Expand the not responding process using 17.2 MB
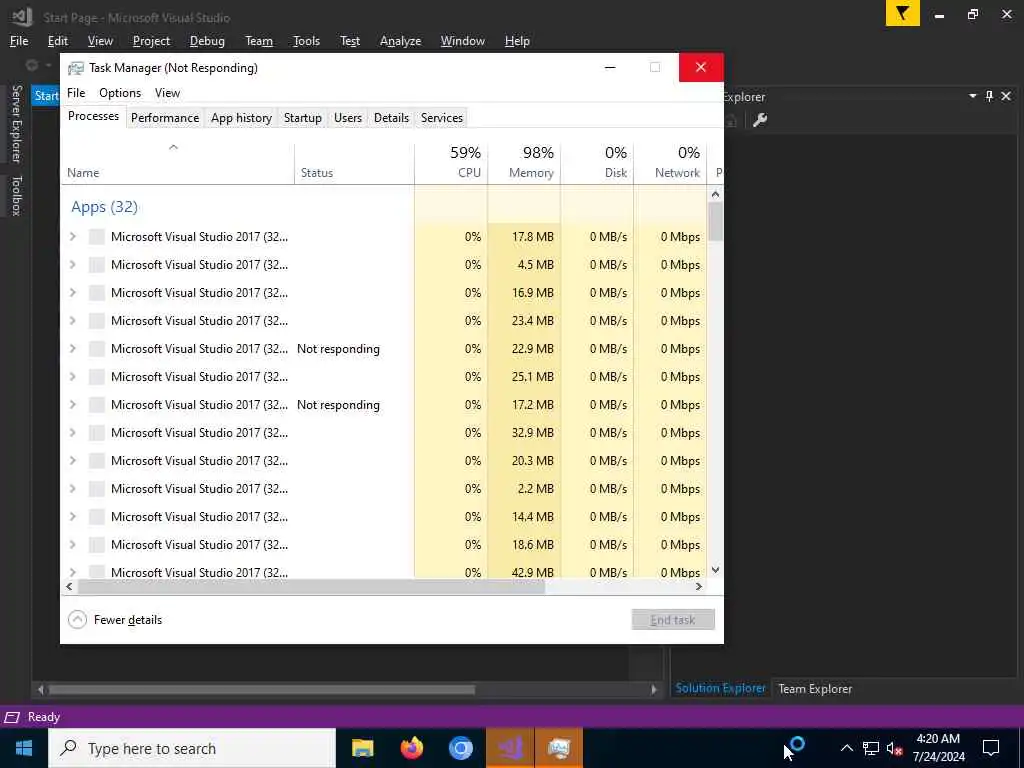1024x768 pixels. (x=73, y=405)
